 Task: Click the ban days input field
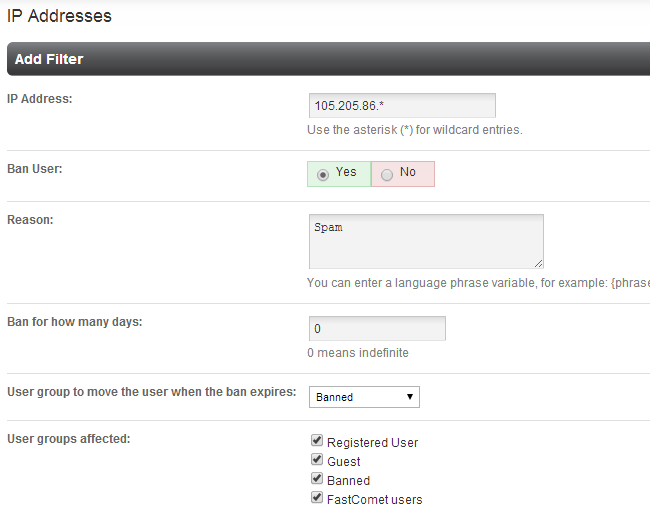377,328
